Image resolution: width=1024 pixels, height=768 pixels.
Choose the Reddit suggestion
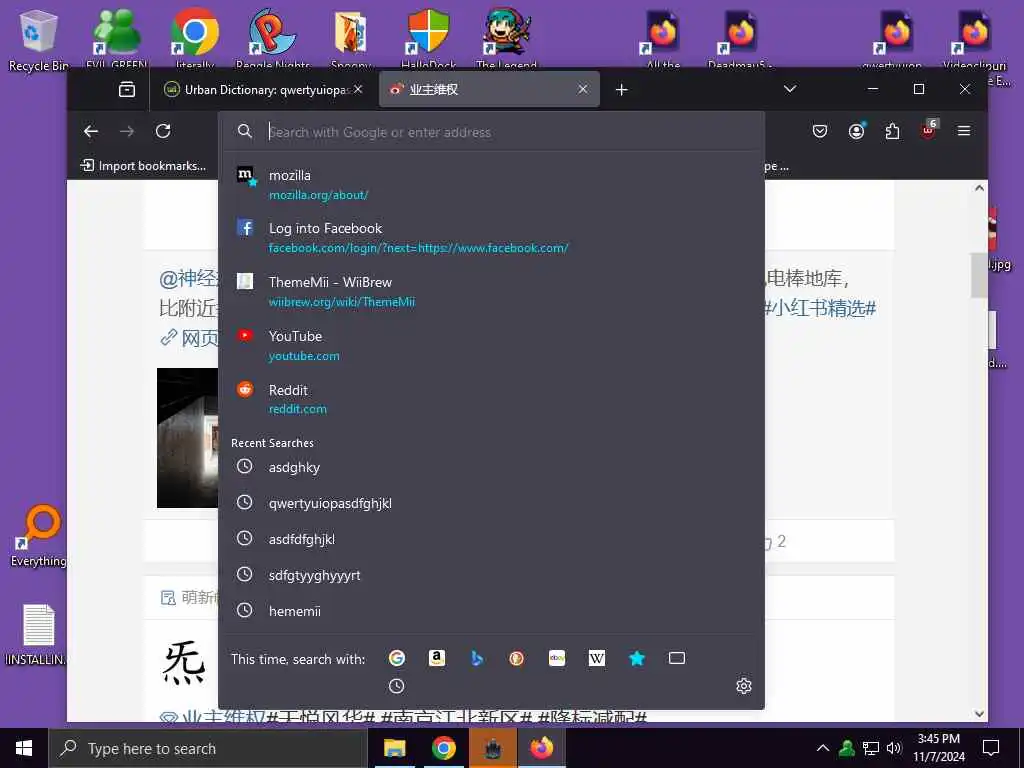(491, 399)
